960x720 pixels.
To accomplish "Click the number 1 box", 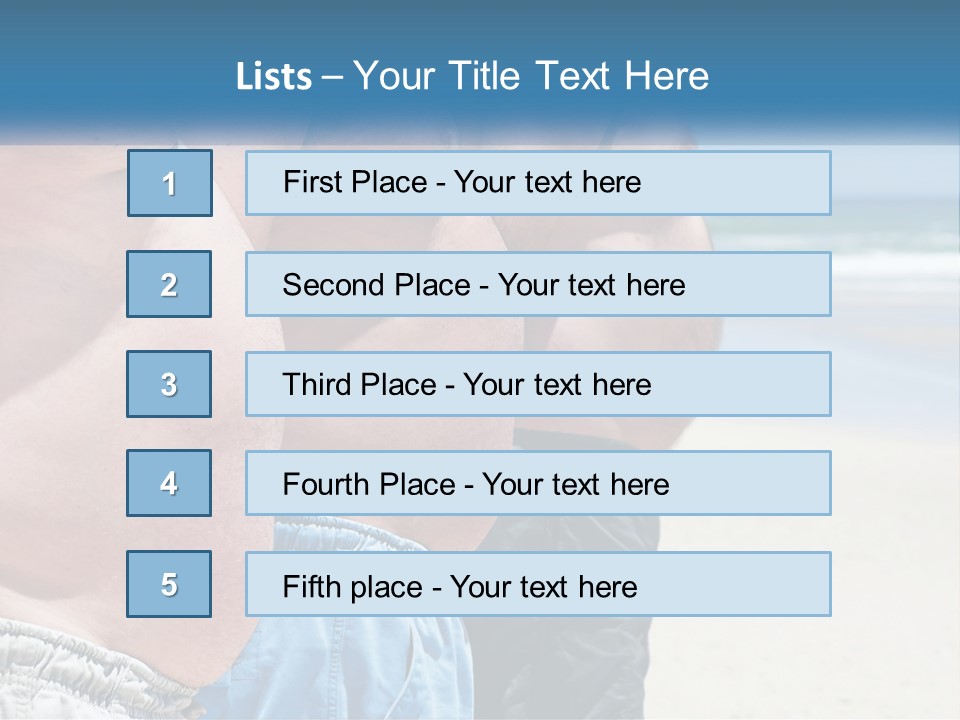I will (x=169, y=183).
